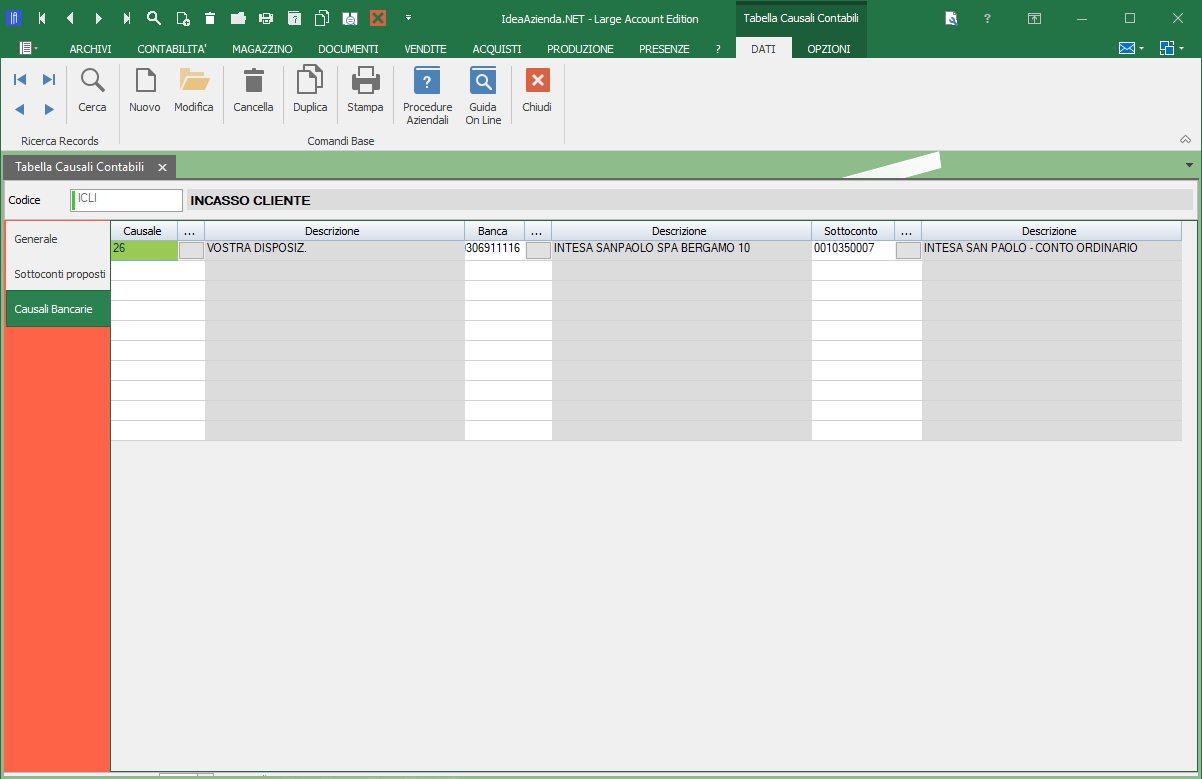Click Cerca search button

[x=92, y=91]
